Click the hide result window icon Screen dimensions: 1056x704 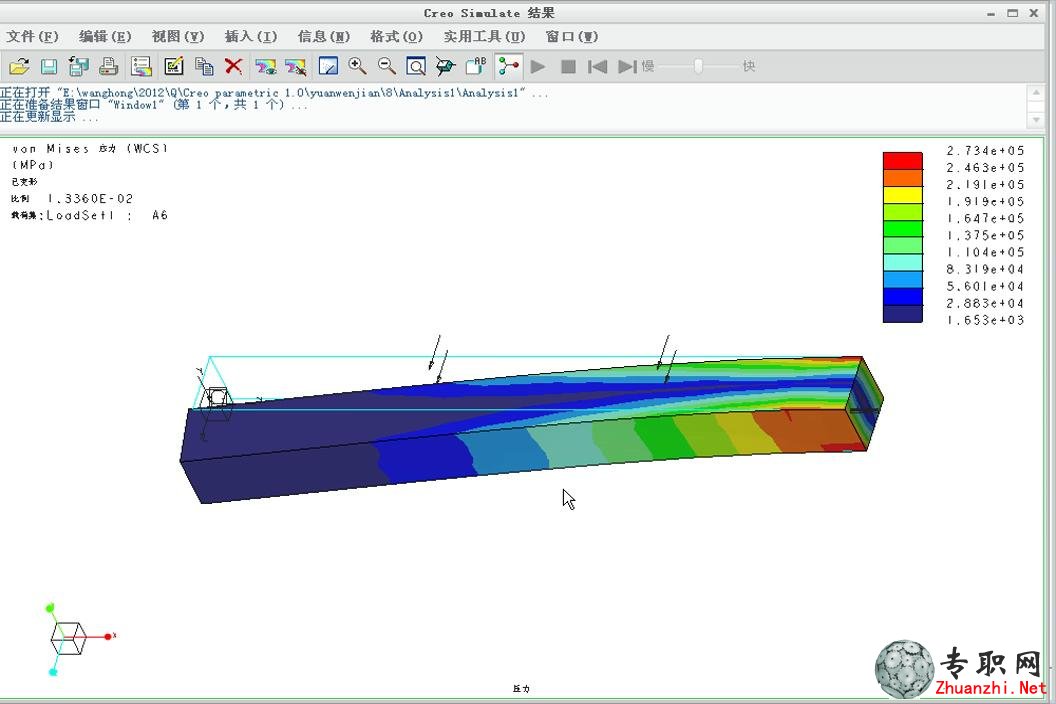click(x=296, y=66)
